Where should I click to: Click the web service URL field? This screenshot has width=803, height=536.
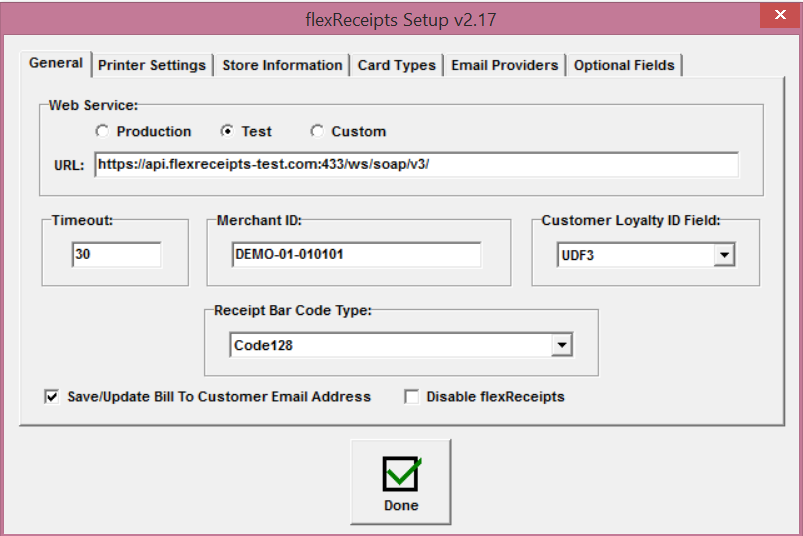[x=416, y=165]
